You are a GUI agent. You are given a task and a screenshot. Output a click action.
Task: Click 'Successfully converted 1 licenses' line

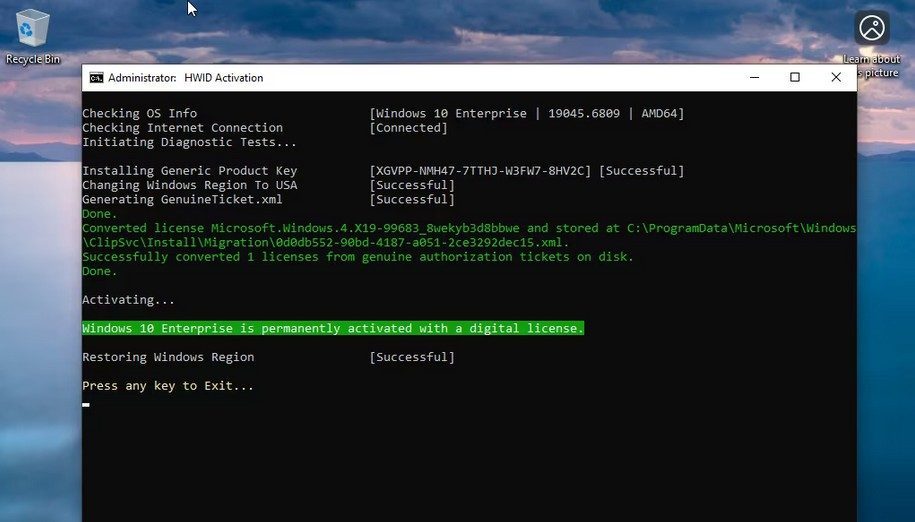[x=358, y=257]
